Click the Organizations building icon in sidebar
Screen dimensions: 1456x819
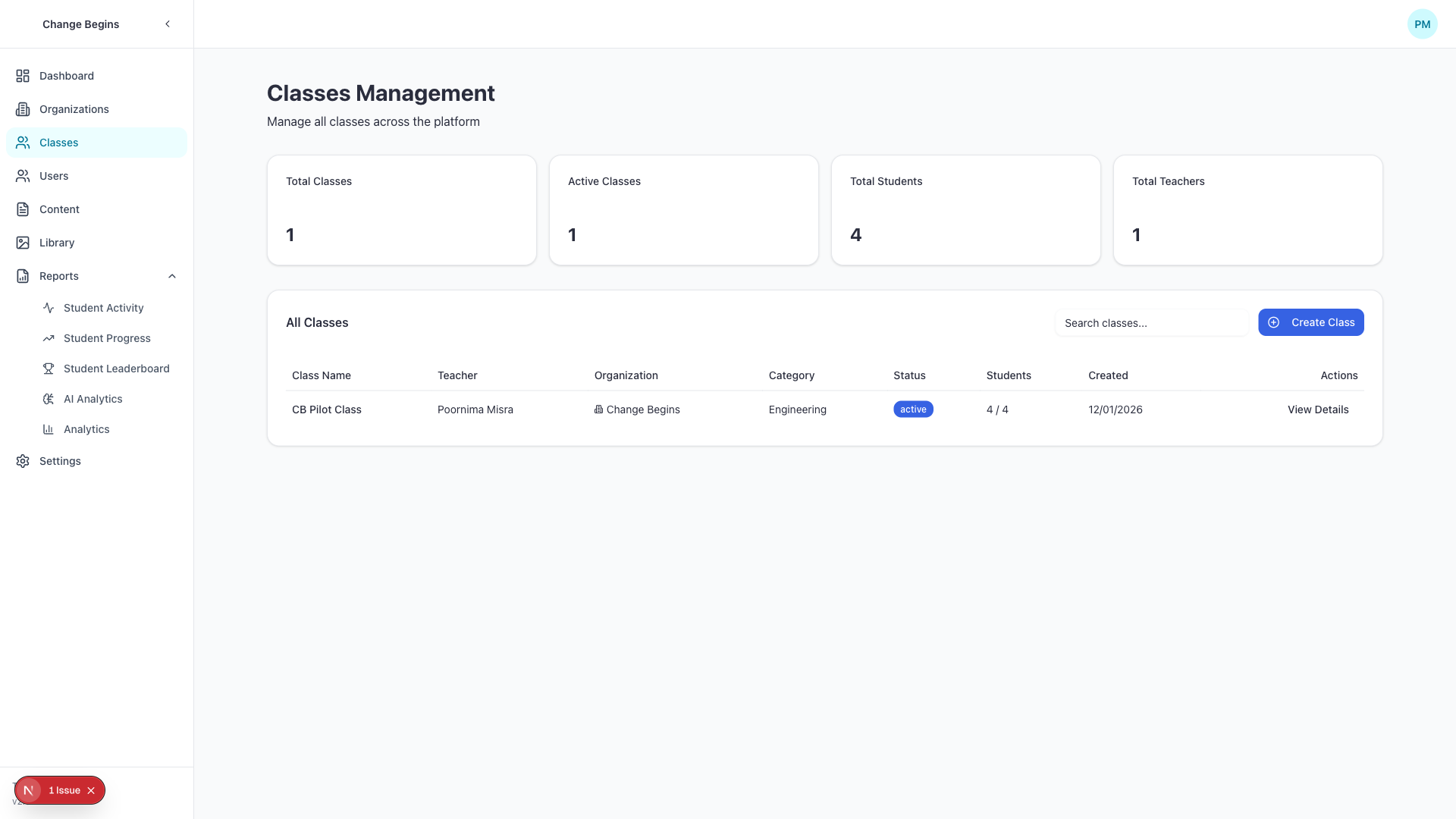coord(23,109)
